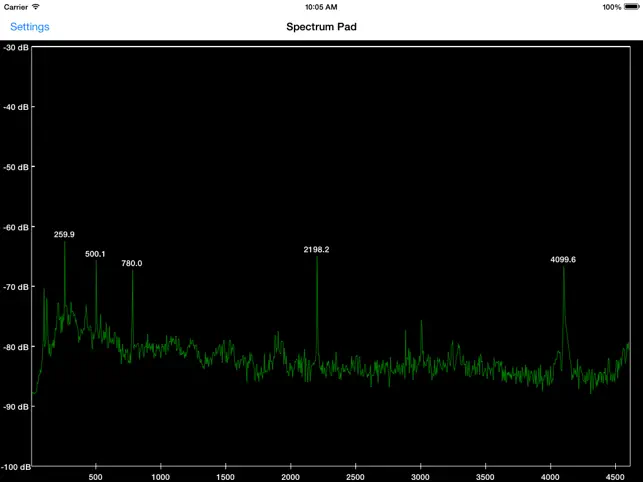Screen dimensions: 643x482
Task: Select the 259.9 peak label
Action: pyautogui.click(x=64, y=234)
